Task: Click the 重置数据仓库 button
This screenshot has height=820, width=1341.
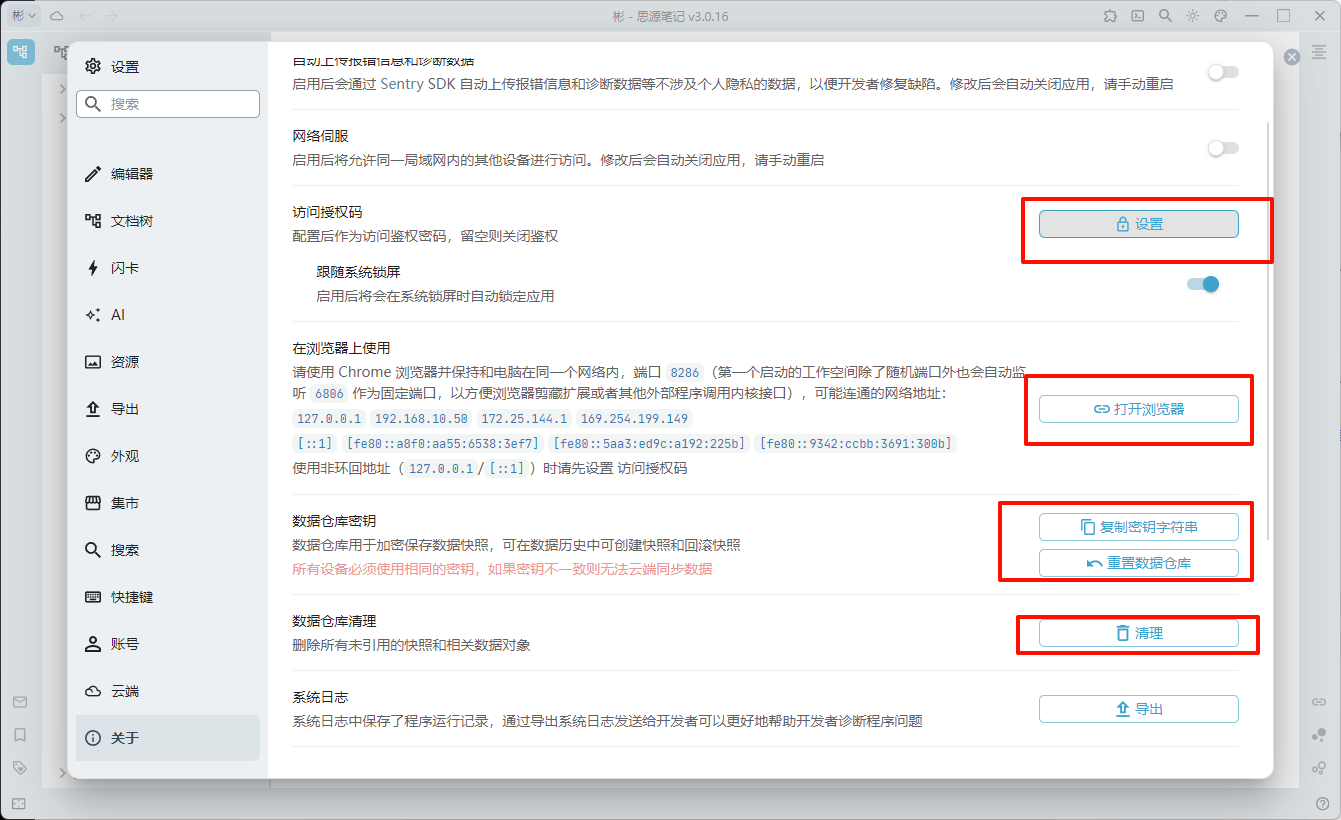Action: 1139,563
